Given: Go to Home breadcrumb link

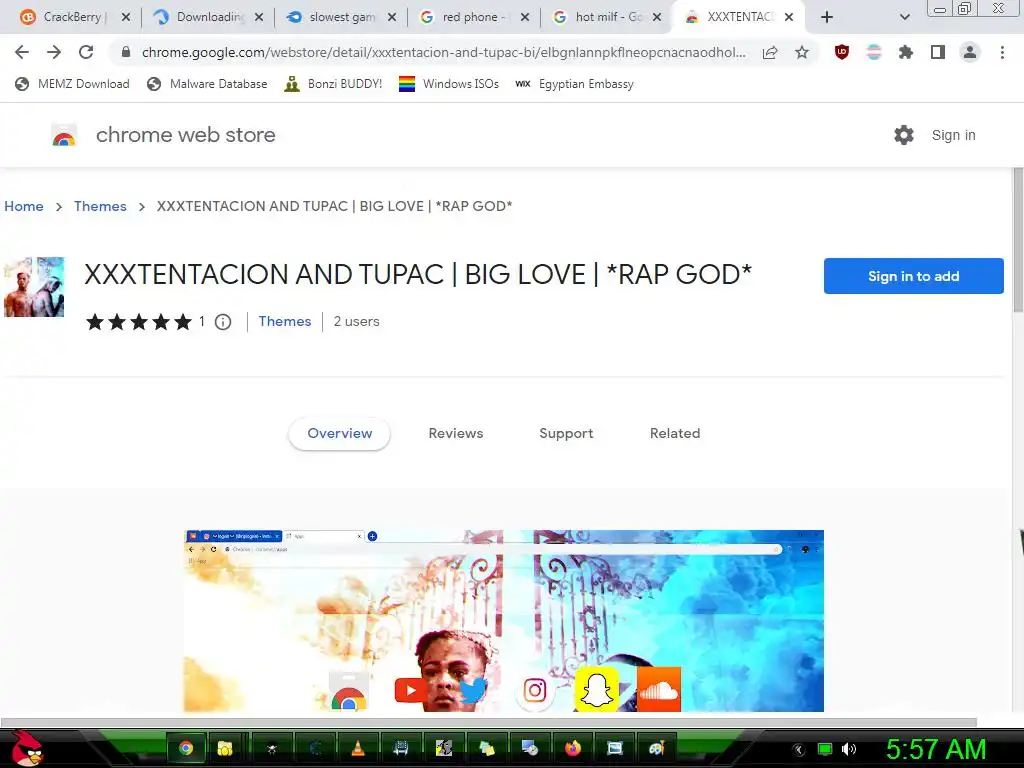Looking at the screenshot, I should click(x=24, y=206).
